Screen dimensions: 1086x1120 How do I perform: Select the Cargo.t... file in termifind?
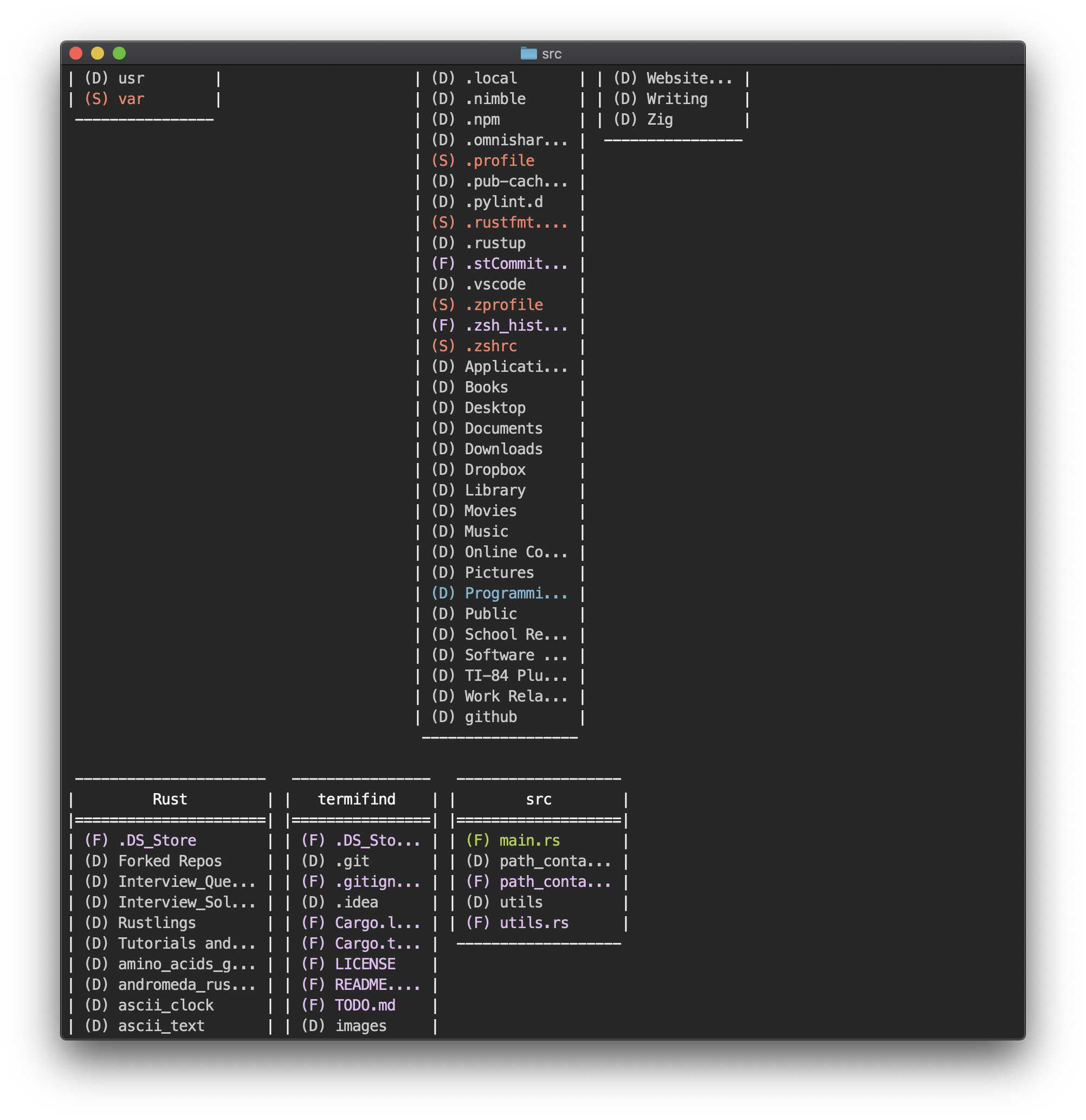coord(377,943)
